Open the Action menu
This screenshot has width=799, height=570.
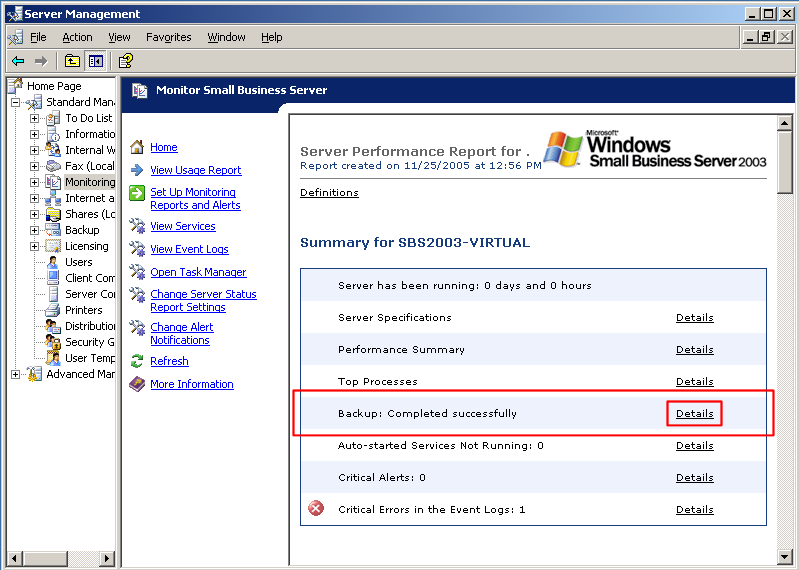click(x=77, y=37)
